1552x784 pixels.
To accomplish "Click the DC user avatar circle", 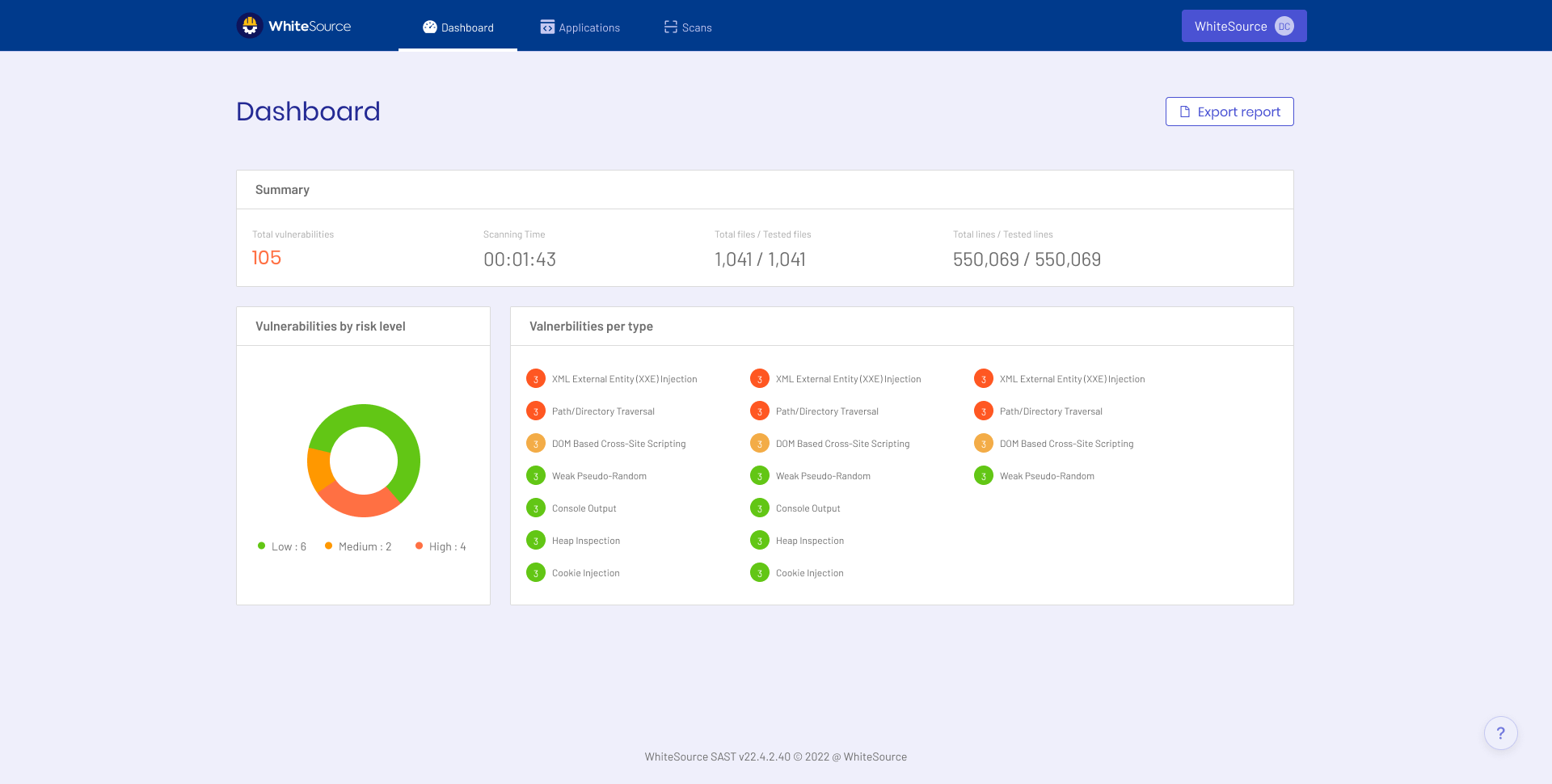I will click(1284, 25).
